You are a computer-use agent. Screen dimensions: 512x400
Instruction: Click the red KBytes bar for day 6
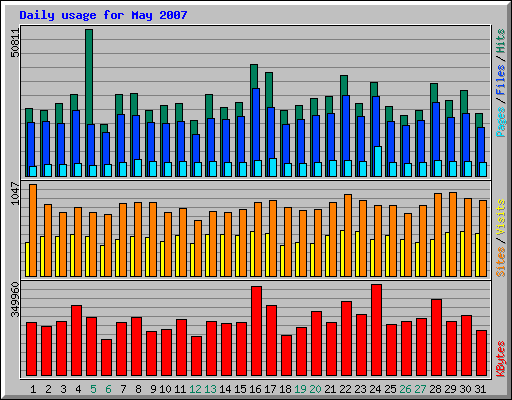point(106,357)
